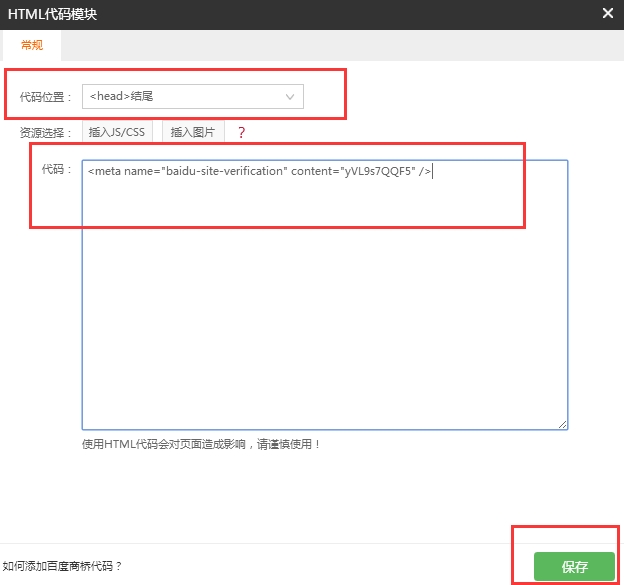Click inside the 代码 text area

(325, 295)
